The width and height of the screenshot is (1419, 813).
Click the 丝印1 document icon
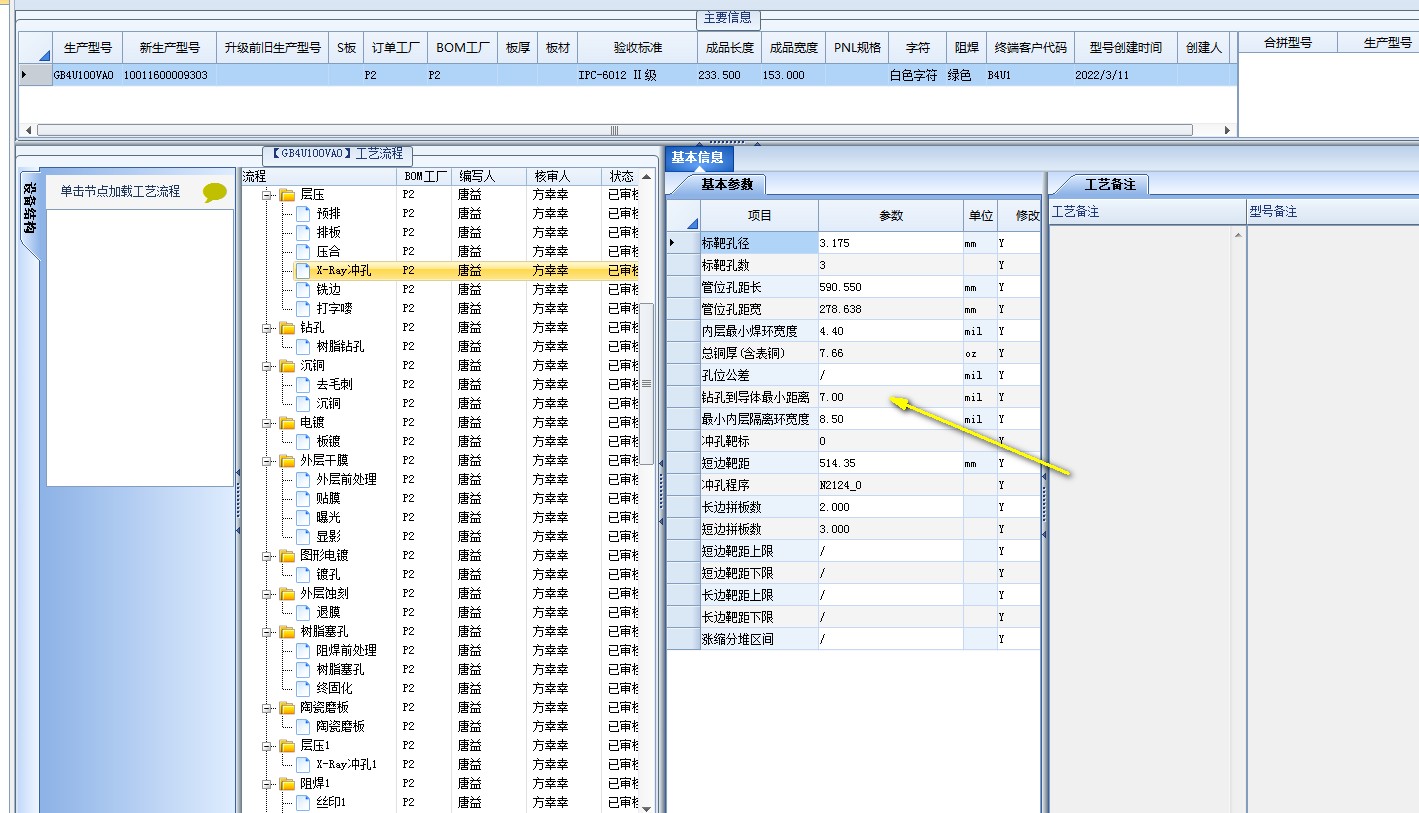point(303,803)
